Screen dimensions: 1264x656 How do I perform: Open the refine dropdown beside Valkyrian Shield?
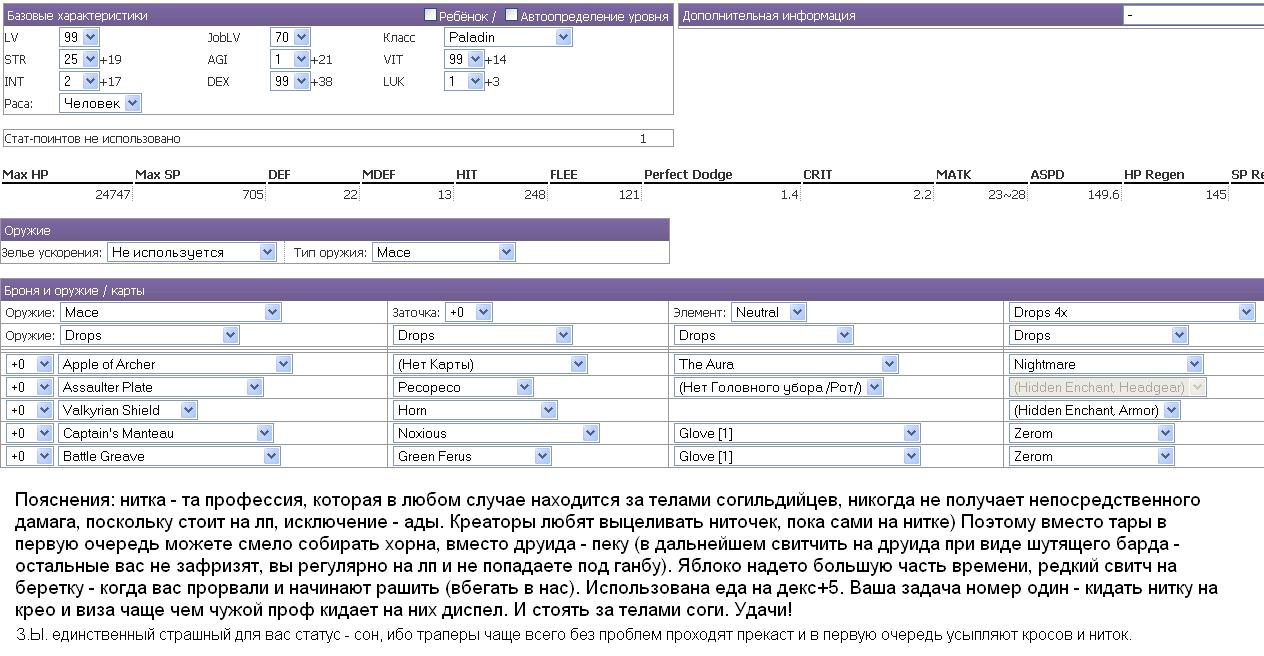(x=29, y=410)
